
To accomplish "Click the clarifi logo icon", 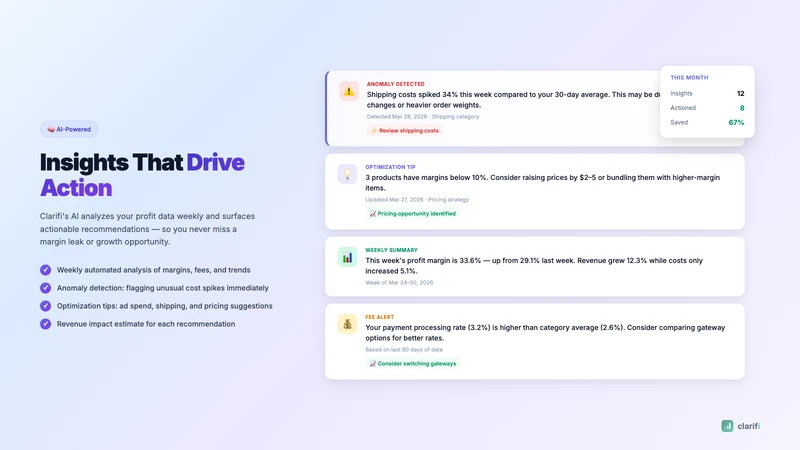I will [x=728, y=426].
